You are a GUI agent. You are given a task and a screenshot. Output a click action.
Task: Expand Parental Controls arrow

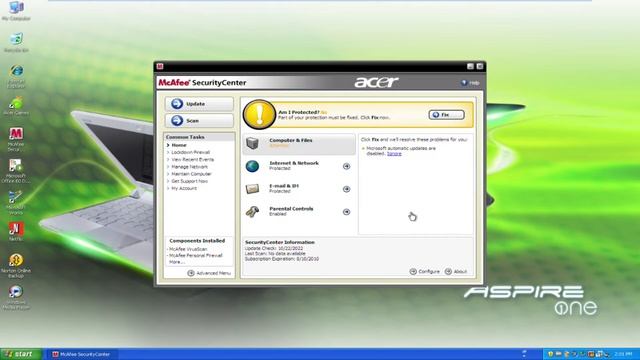(347, 212)
